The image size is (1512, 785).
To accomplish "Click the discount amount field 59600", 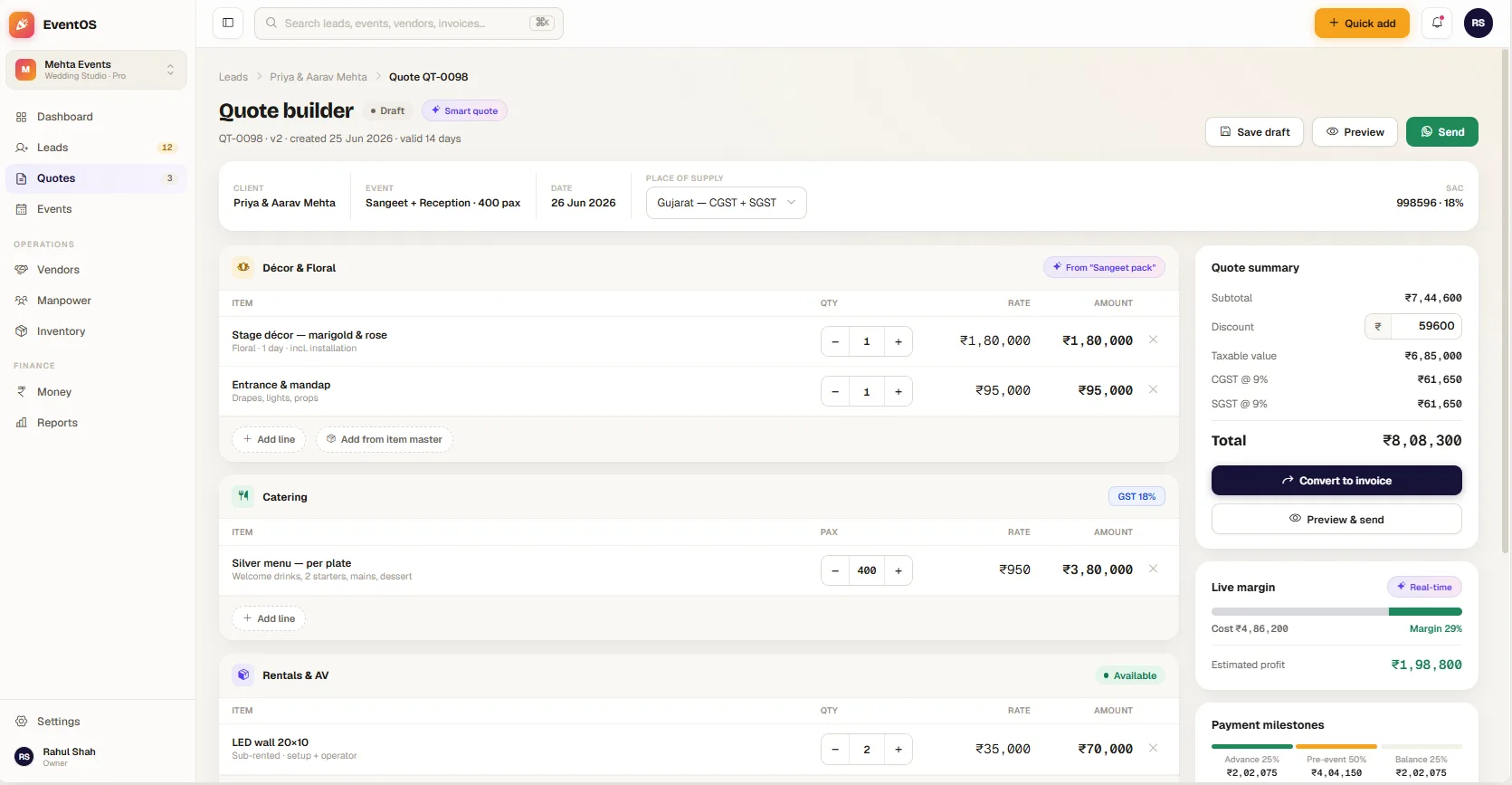I will pos(1426,326).
